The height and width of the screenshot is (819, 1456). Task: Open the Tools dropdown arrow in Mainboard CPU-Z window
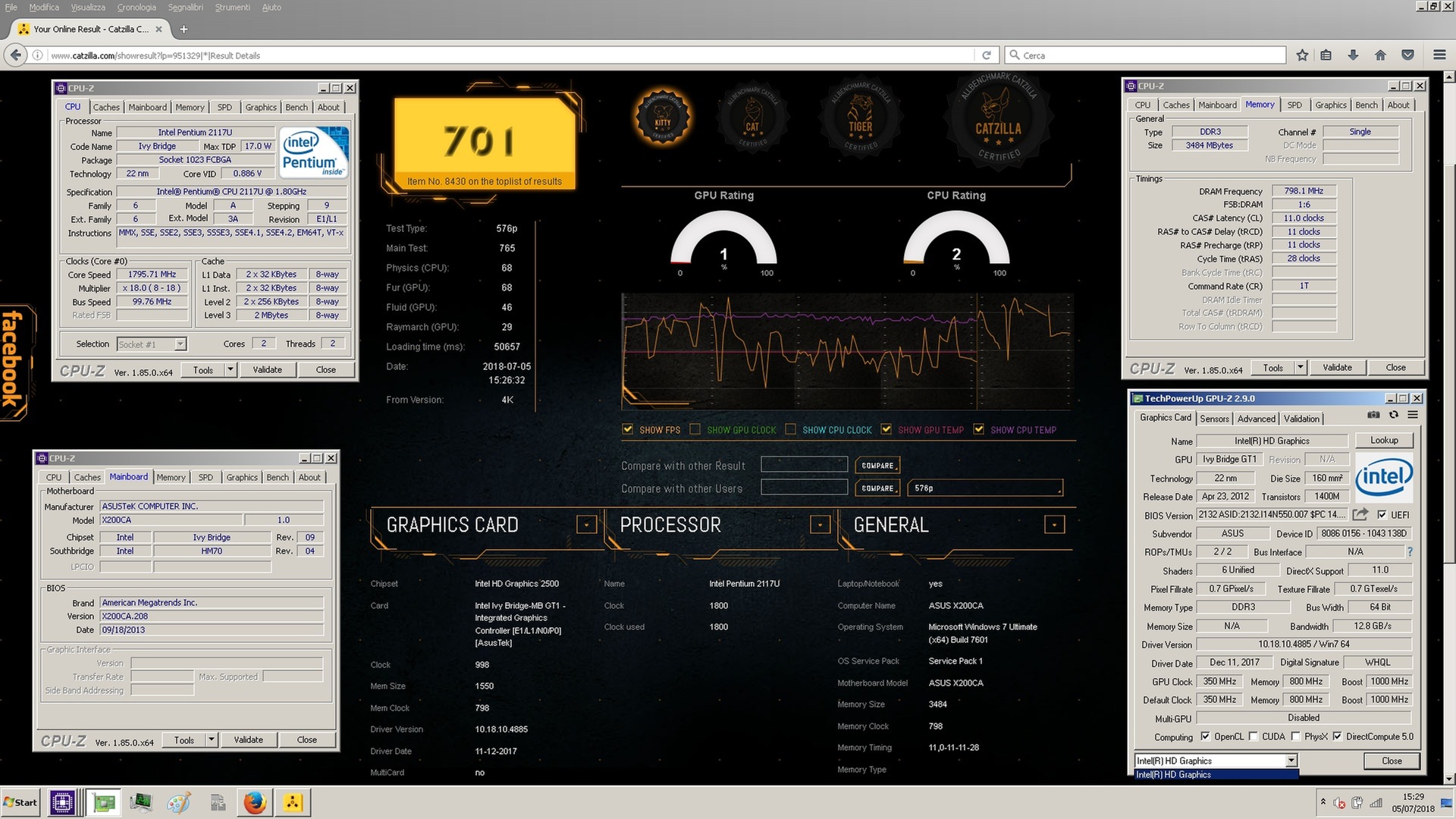point(212,740)
